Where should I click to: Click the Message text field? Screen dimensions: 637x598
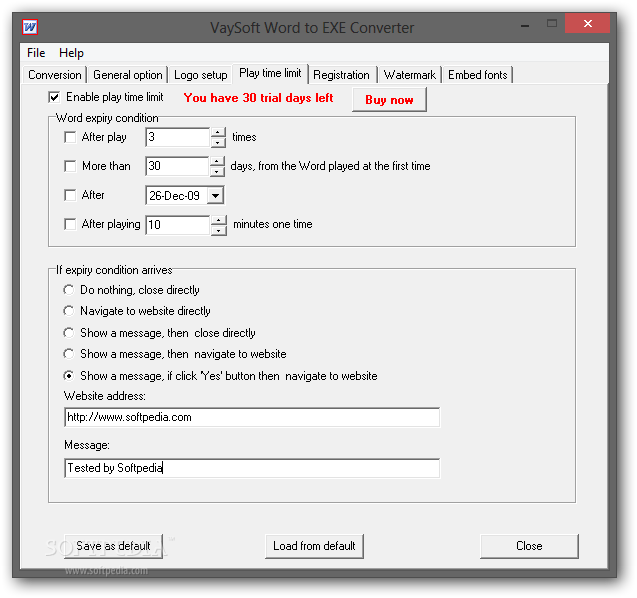[252, 468]
